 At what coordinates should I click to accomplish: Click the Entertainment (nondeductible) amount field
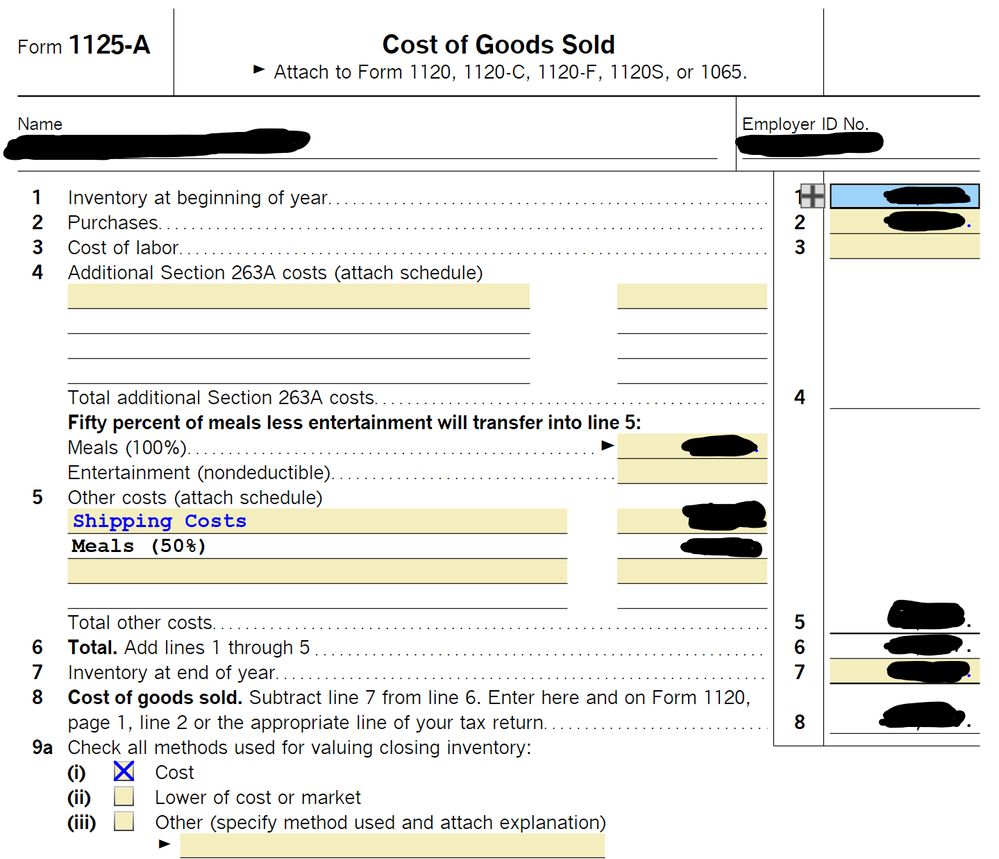click(x=691, y=472)
